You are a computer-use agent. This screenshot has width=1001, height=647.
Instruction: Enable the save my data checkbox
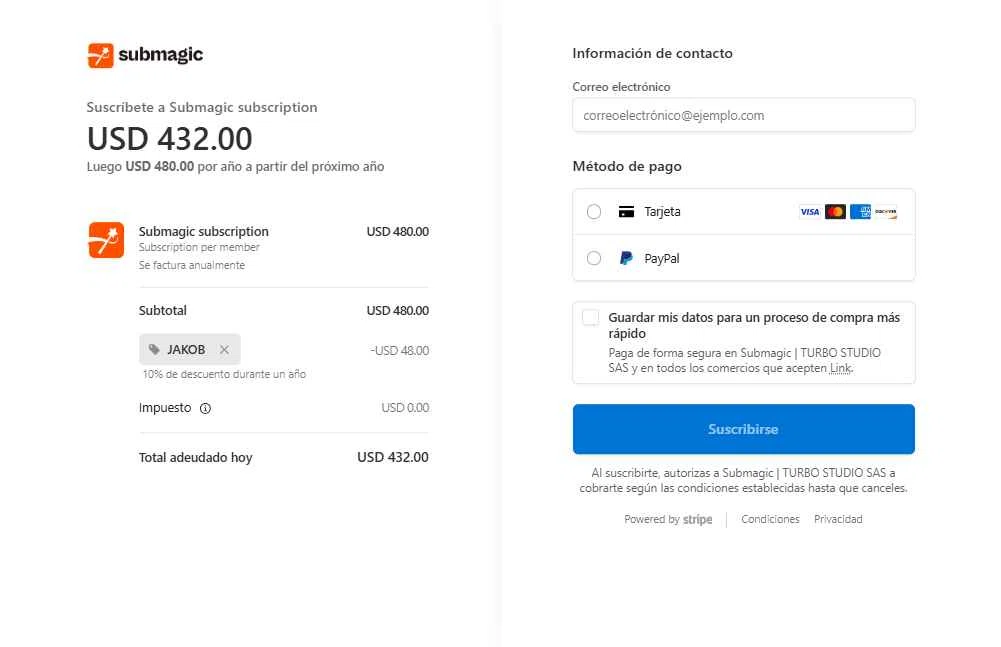pos(591,318)
